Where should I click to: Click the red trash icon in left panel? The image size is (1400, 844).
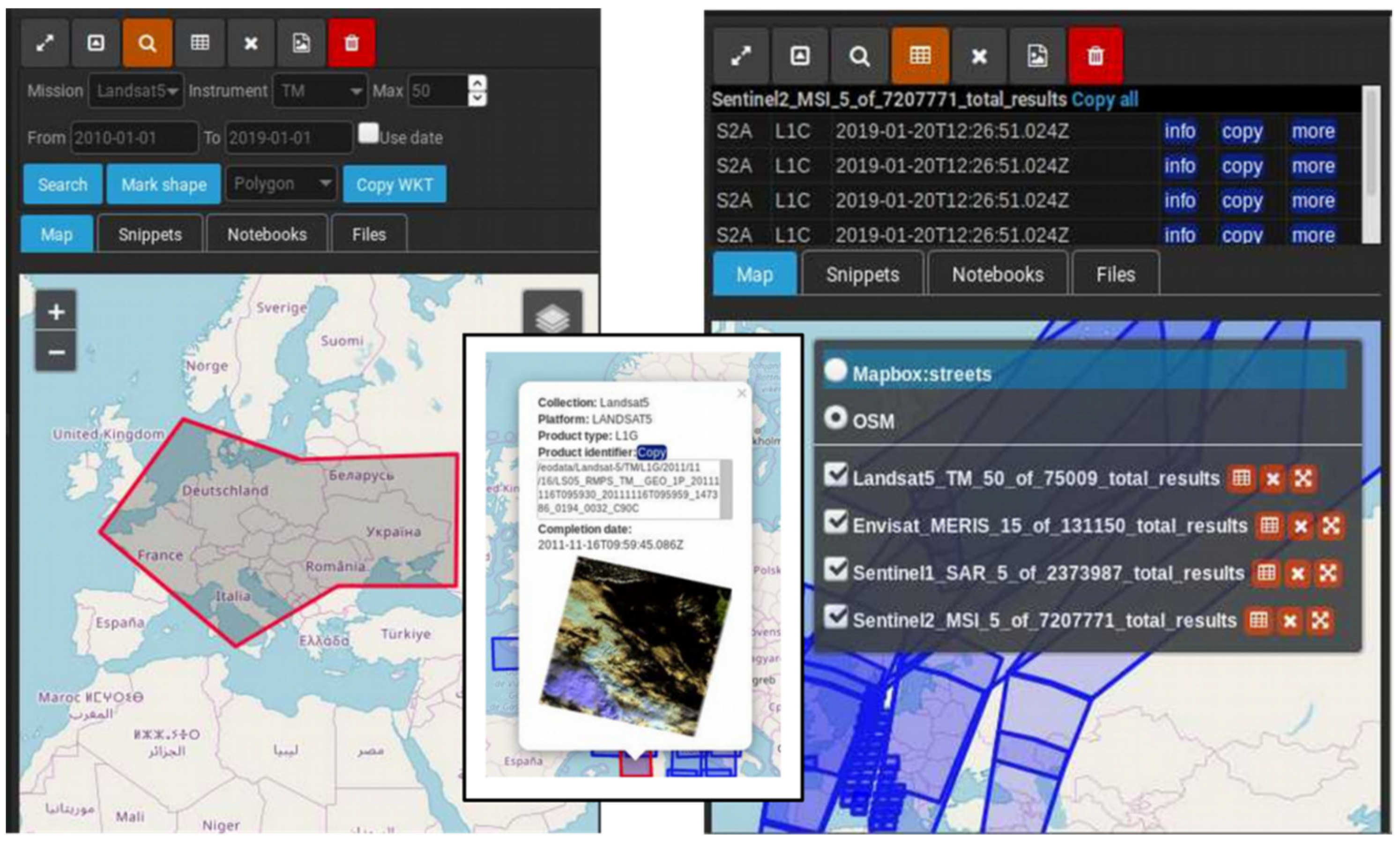(352, 43)
